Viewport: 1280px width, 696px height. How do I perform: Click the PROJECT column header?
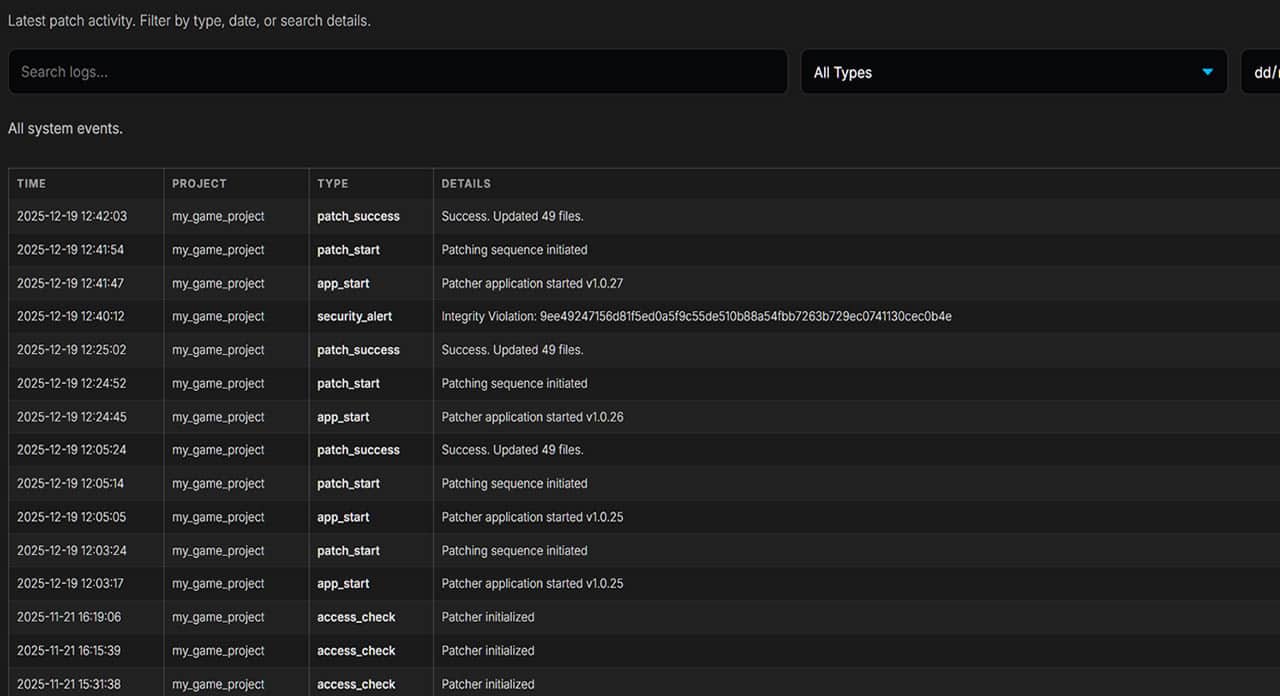pyautogui.click(x=199, y=184)
